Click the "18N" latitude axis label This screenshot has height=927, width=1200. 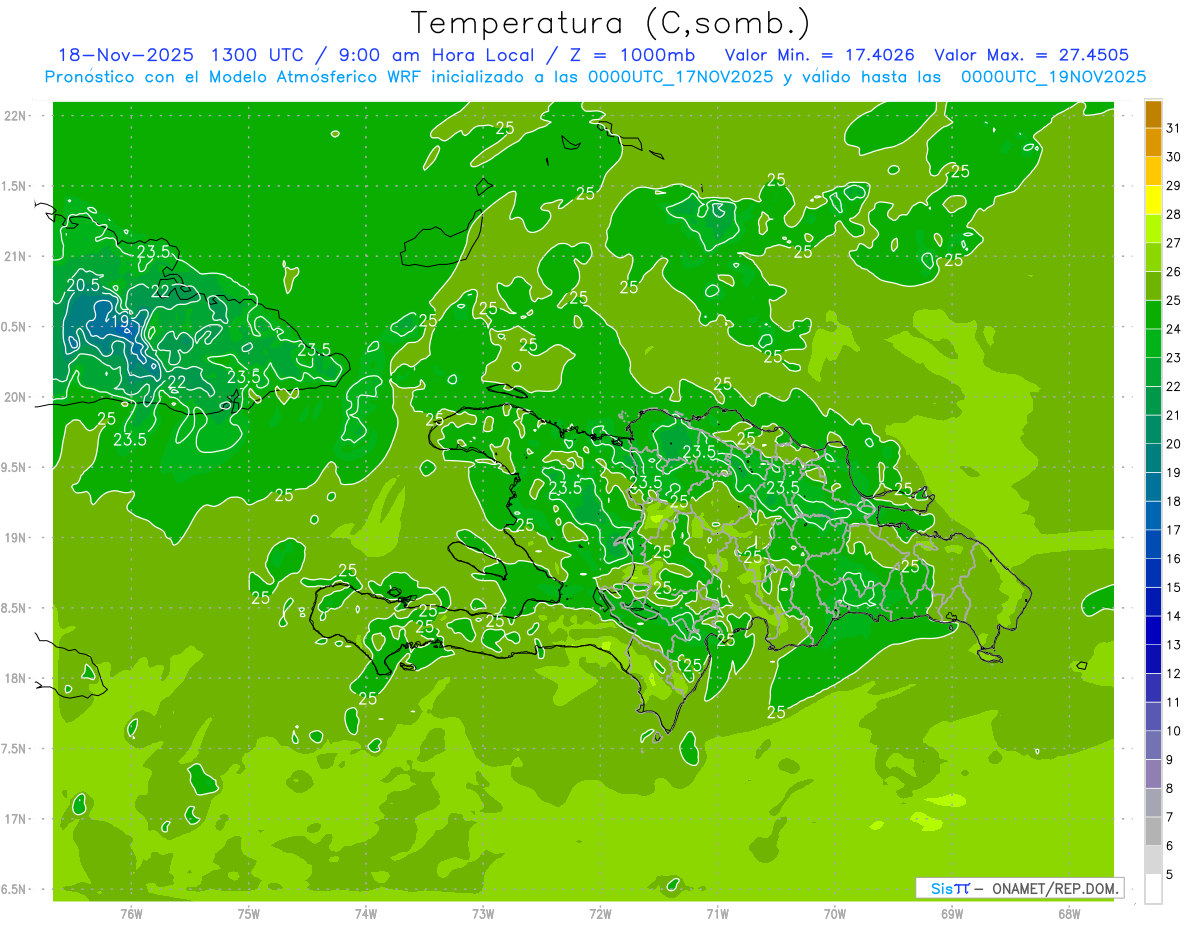pos(15,678)
